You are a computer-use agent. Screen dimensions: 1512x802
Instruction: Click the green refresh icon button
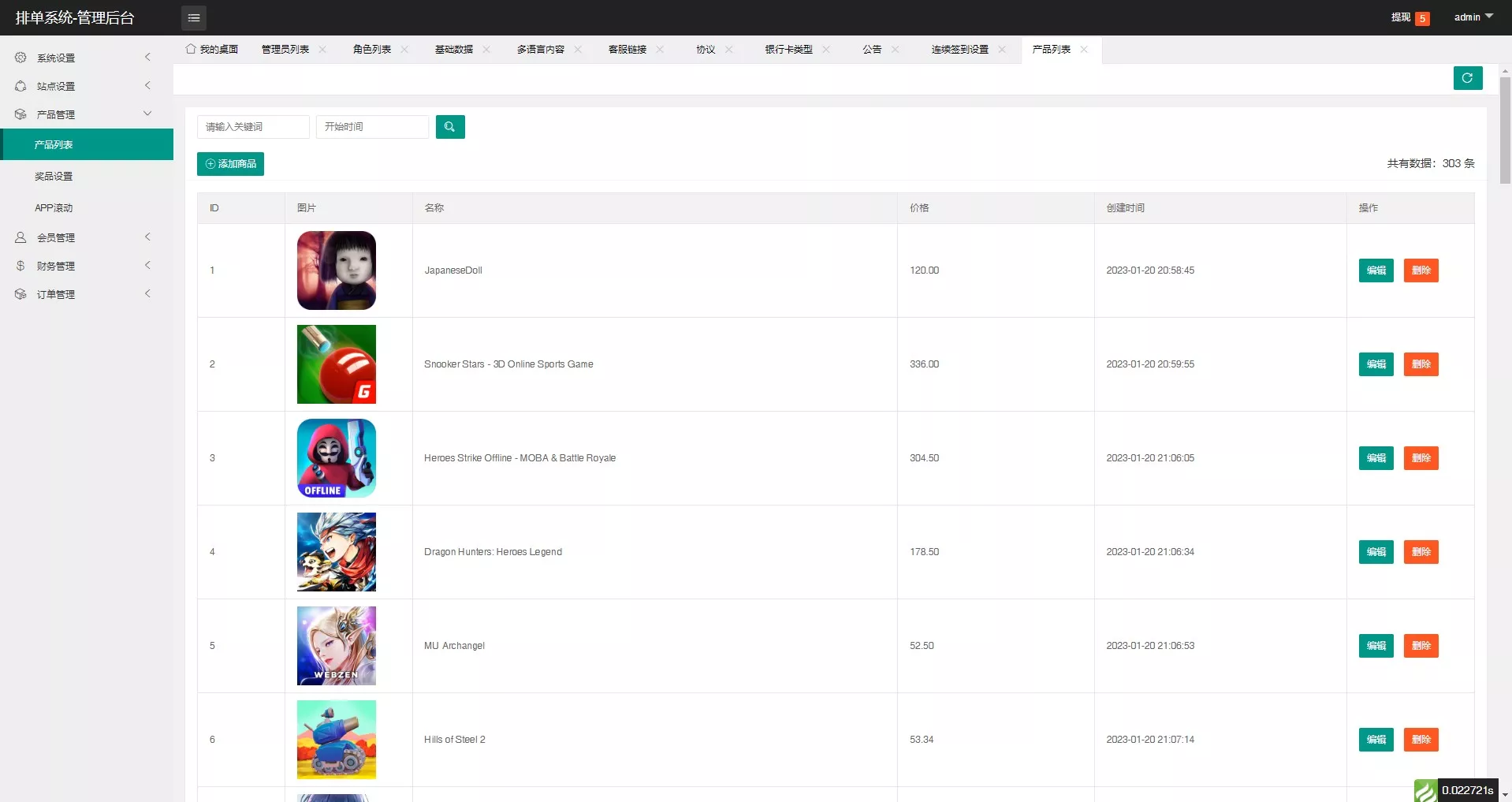tap(1467, 78)
